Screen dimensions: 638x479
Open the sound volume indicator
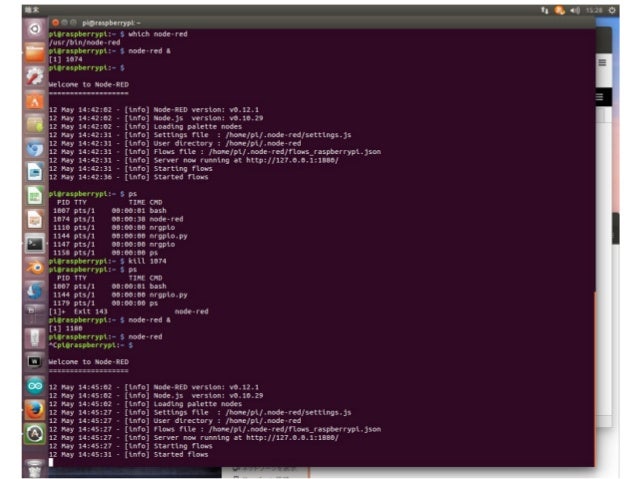pyautogui.click(x=575, y=10)
